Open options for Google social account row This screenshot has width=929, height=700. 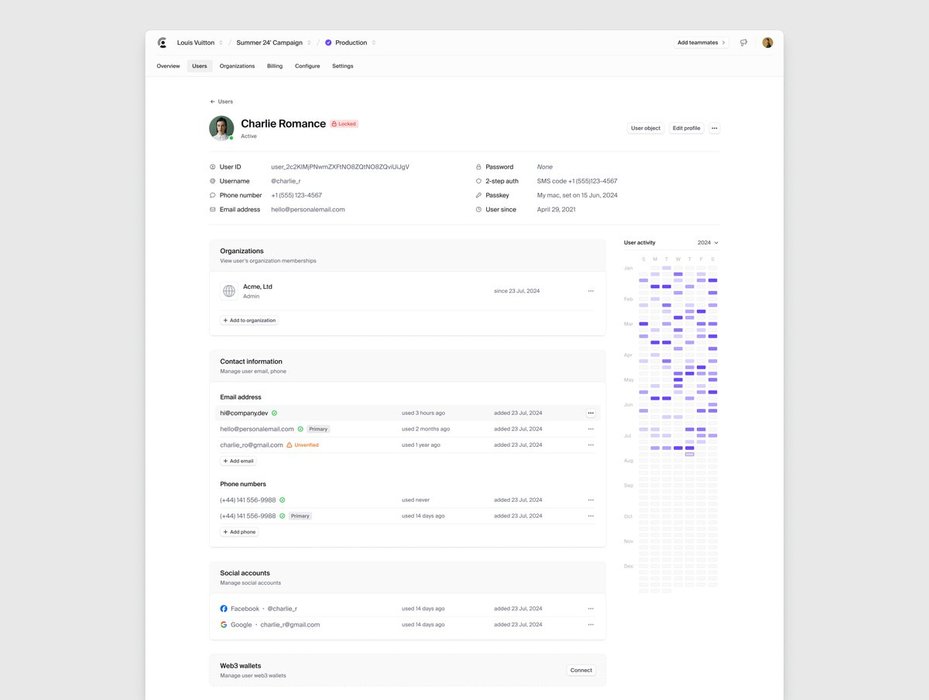click(x=590, y=625)
